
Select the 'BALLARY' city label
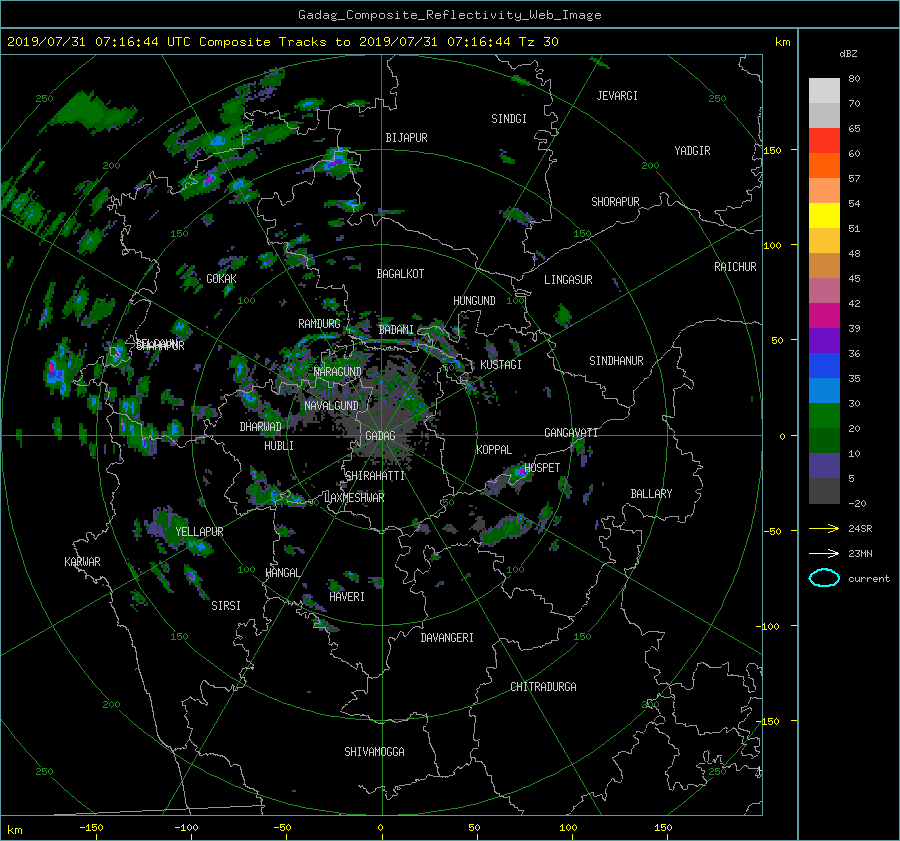point(651,494)
